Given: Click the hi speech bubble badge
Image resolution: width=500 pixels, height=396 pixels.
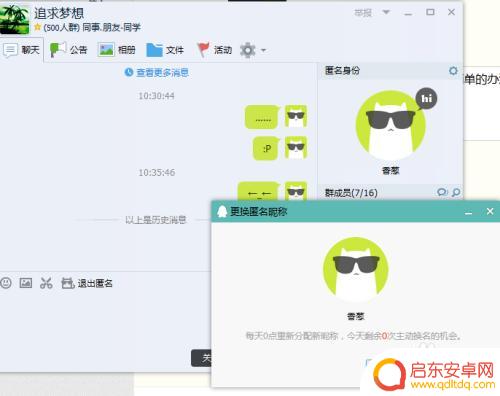Looking at the screenshot, I should (x=427, y=99).
